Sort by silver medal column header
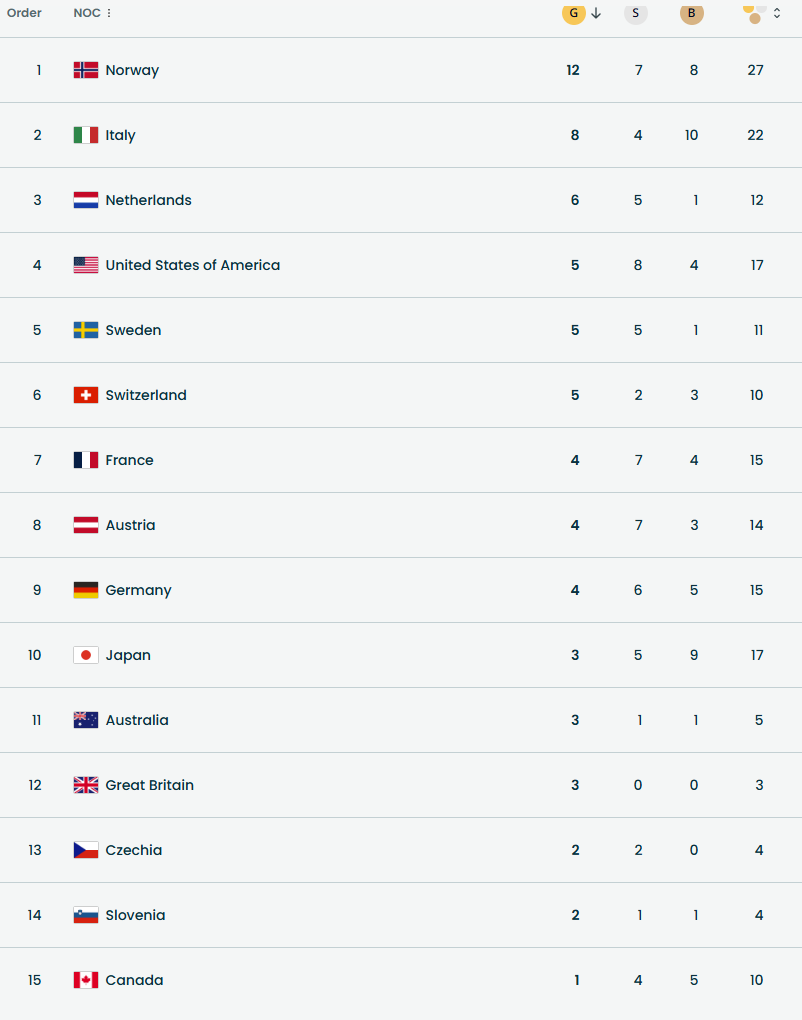 (636, 13)
